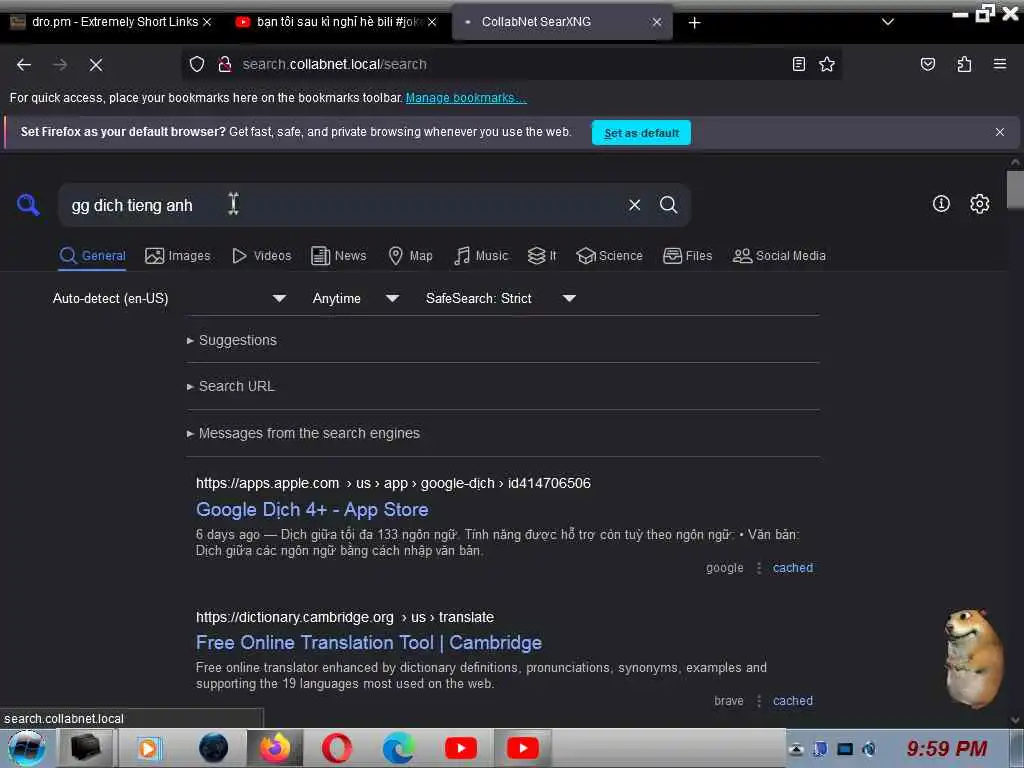Viewport: 1024px width, 768px height.
Task: Open Pocket save icon
Action: click(x=927, y=64)
